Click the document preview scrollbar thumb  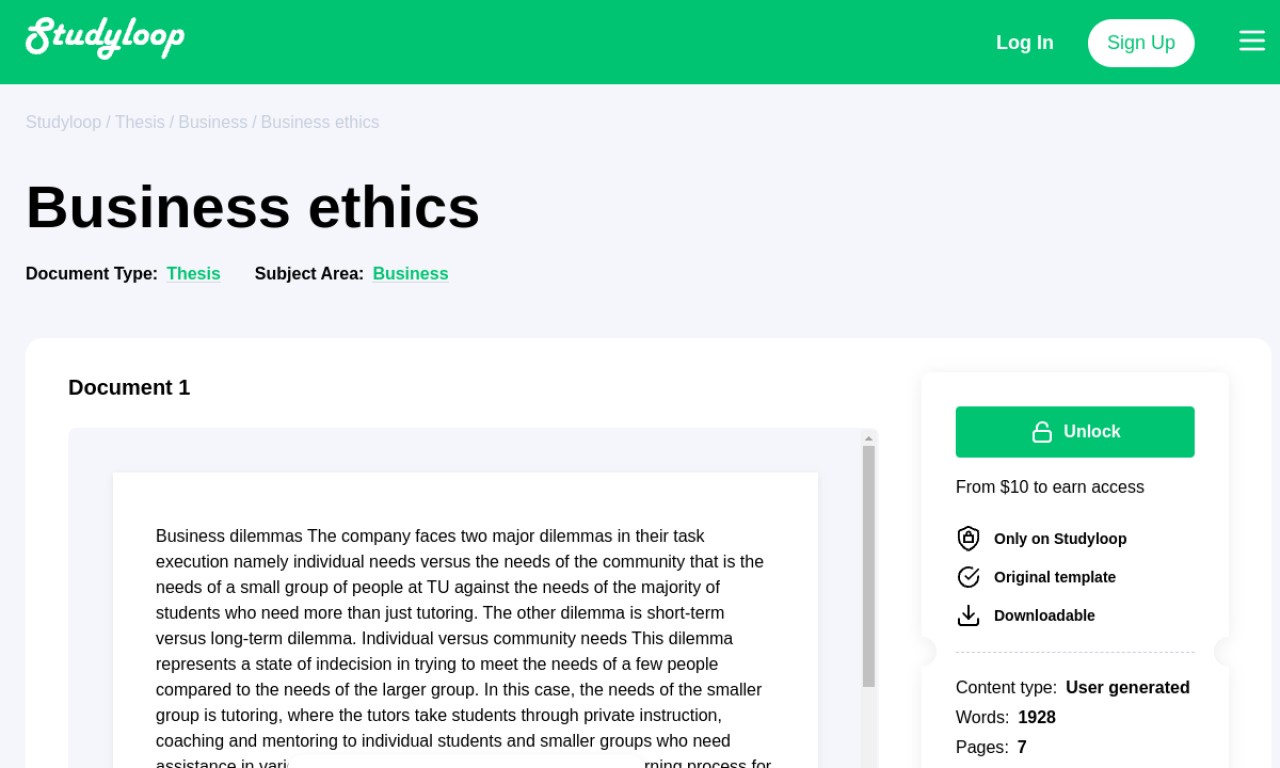(x=869, y=566)
